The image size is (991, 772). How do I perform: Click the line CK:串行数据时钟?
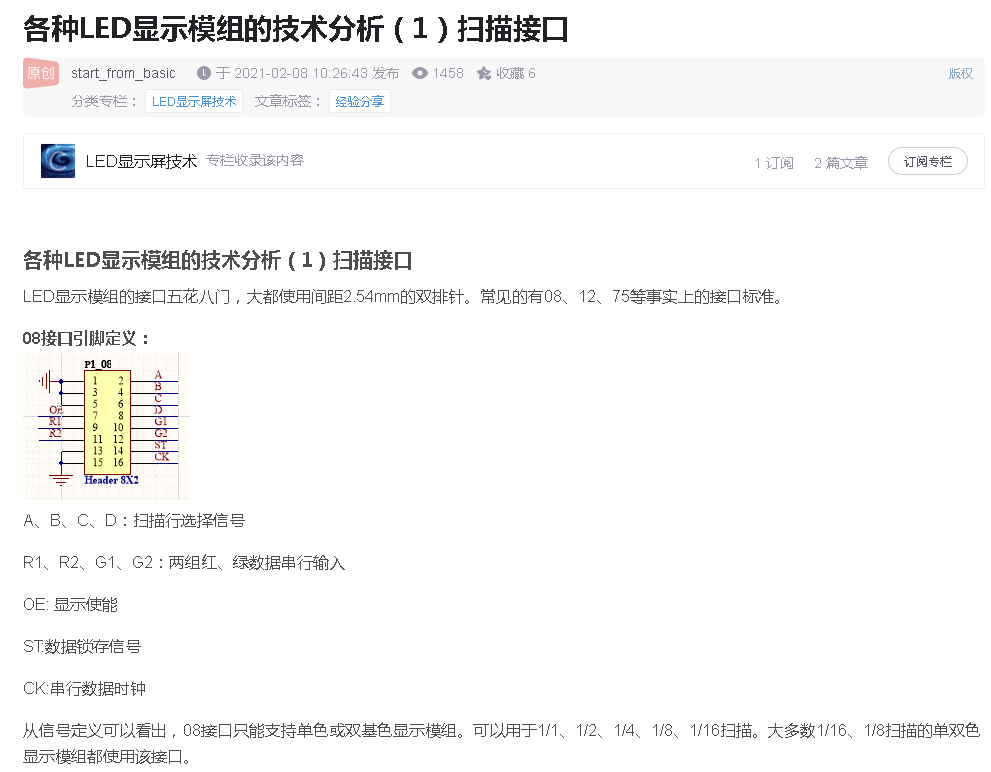85,689
